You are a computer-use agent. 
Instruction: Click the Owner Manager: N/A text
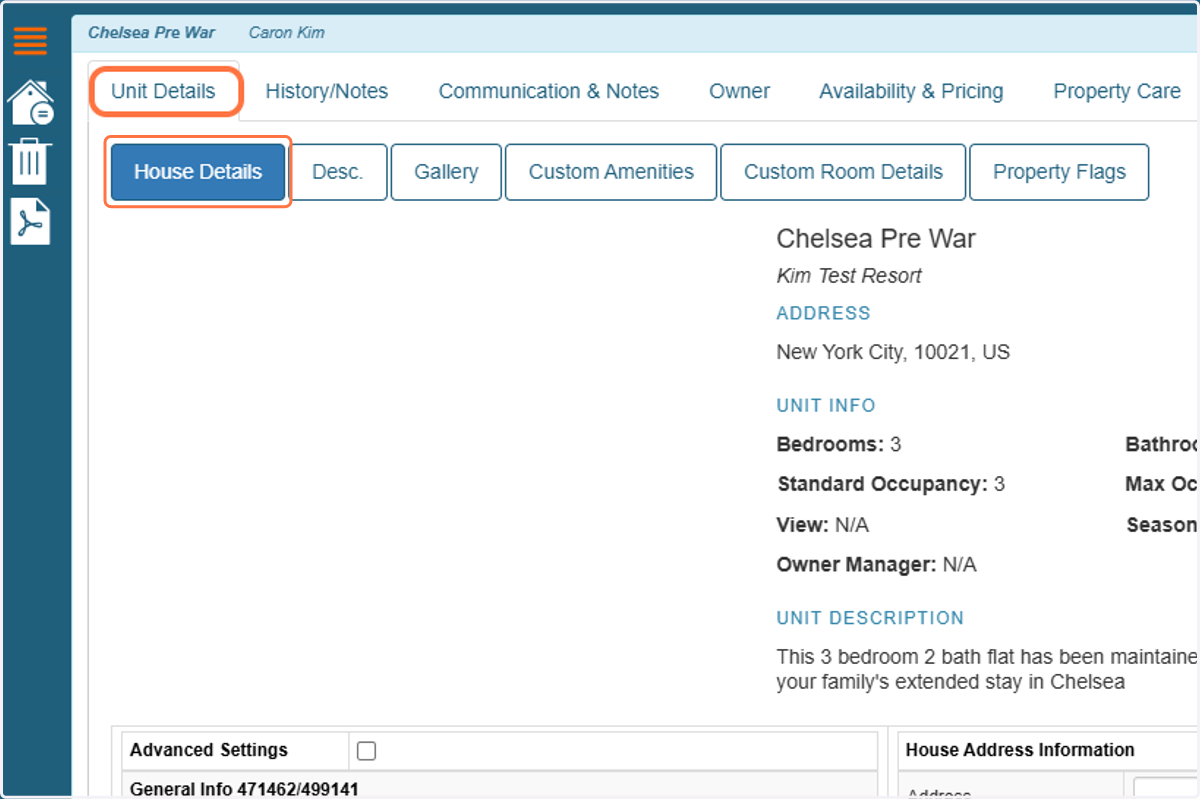tap(876, 565)
